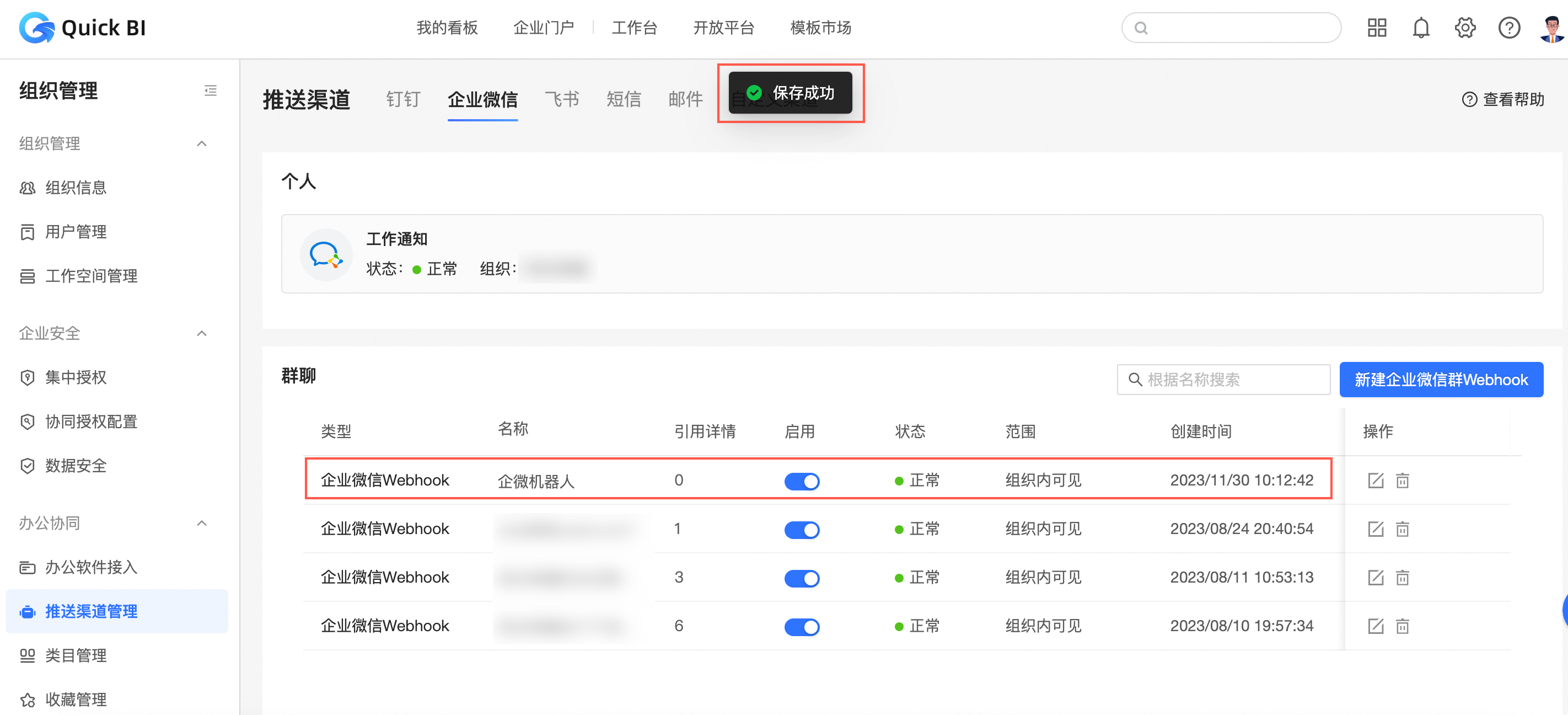Click the 企微机器人 name cell
The height and width of the screenshot is (715, 1568).
[x=536, y=482]
